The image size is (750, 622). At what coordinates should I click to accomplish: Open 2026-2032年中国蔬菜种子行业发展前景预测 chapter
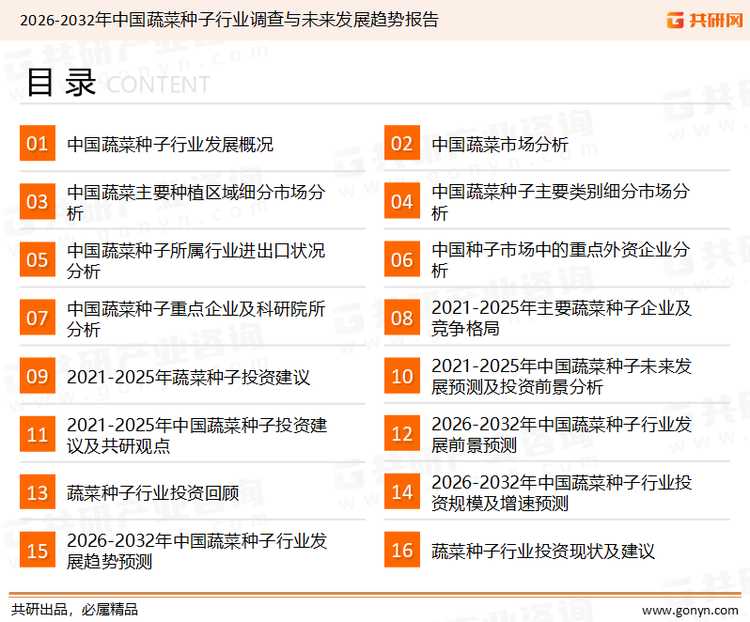[x=560, y=434]
